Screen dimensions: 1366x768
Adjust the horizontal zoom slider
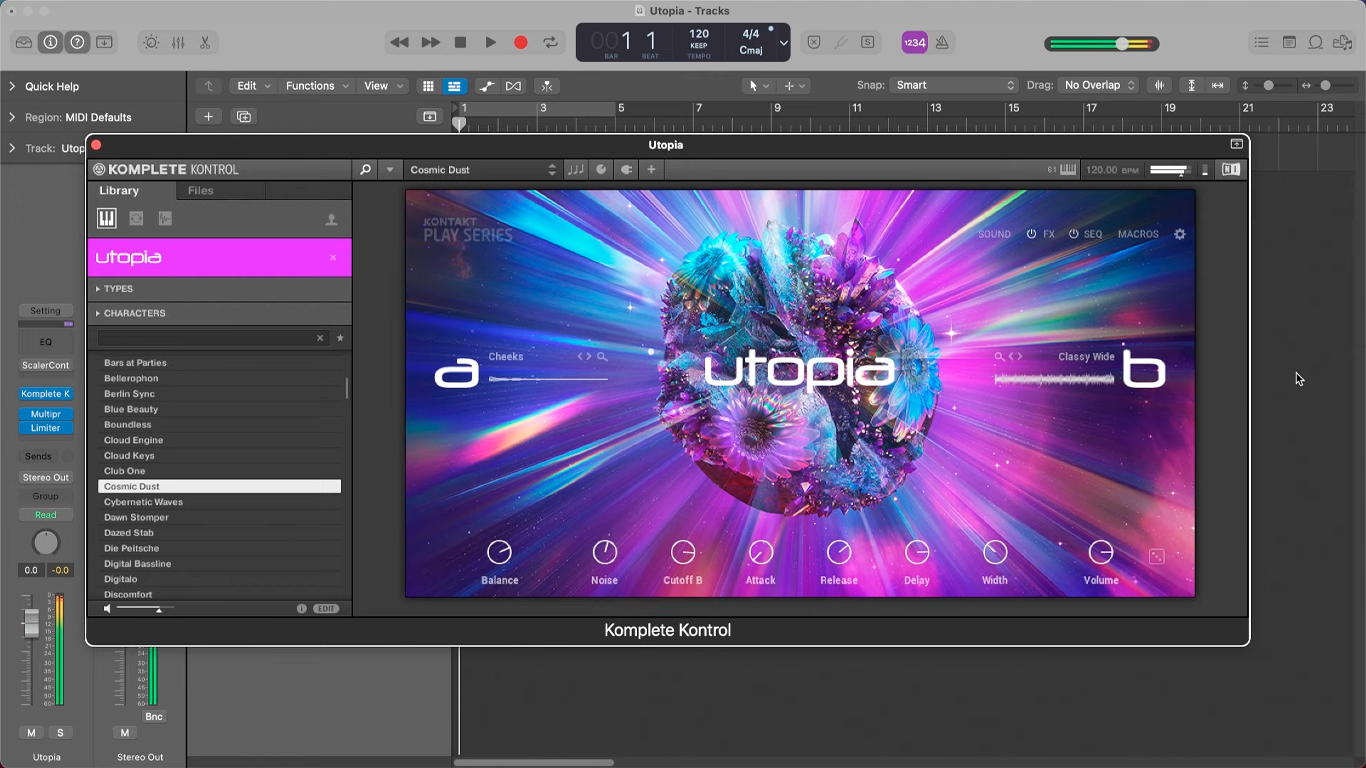[x=1325, y=86]
